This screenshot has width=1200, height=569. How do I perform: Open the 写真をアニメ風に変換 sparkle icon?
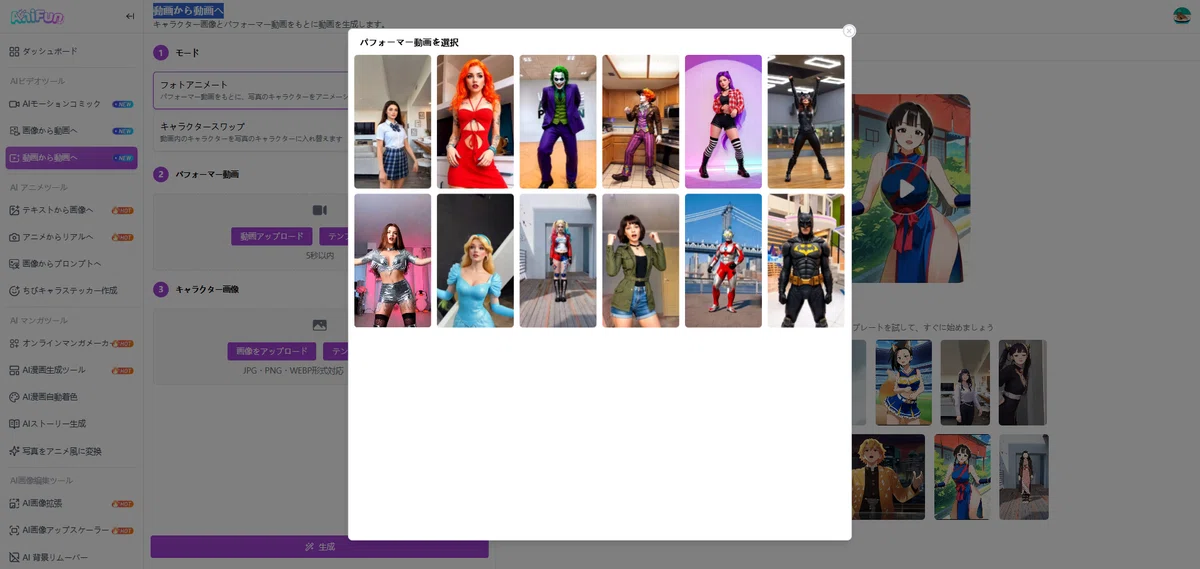point(14,451)
